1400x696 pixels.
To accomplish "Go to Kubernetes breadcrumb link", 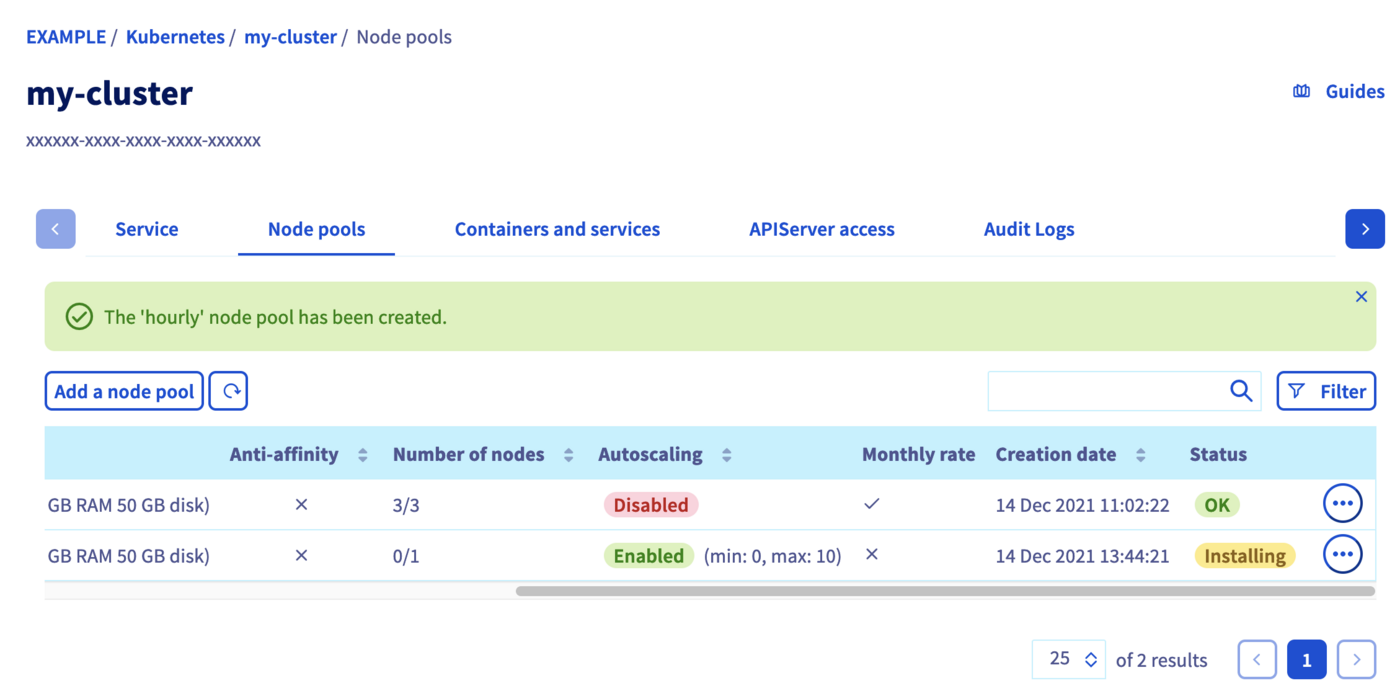I will pyautogui.click(x=175, y=37).
